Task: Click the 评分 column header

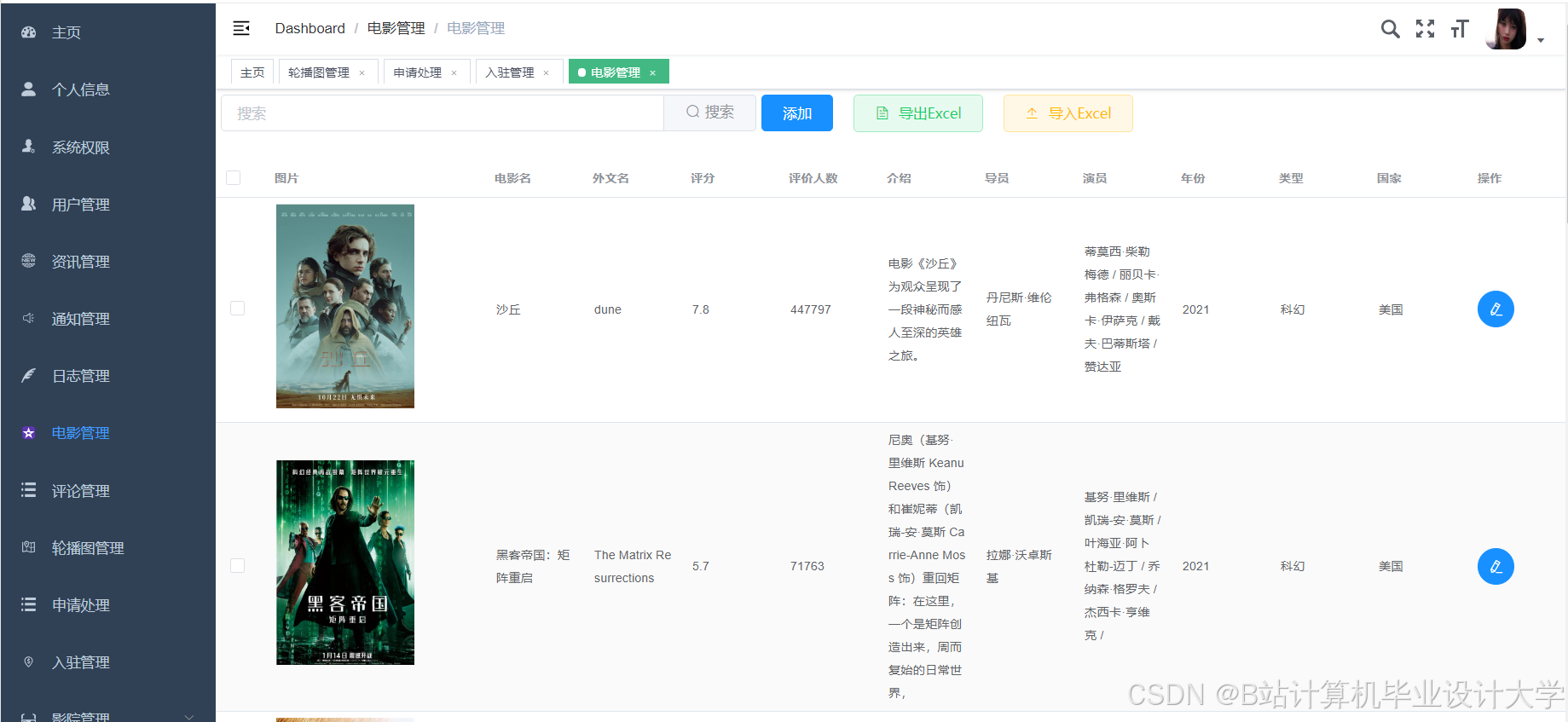Action: (703, 178)
